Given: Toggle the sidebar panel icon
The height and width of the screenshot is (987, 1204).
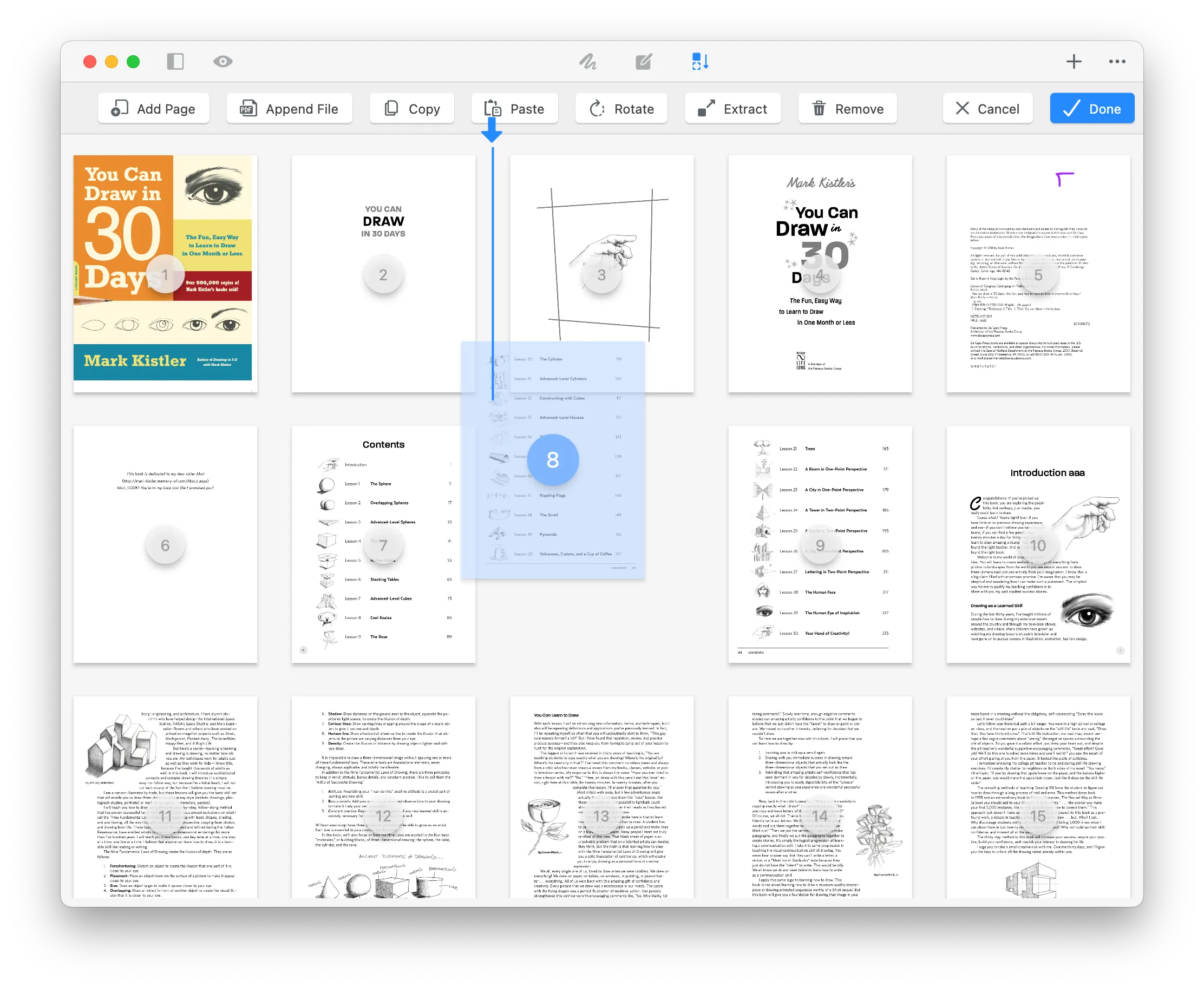Looking at the screenshot, I should coord(175,61).
